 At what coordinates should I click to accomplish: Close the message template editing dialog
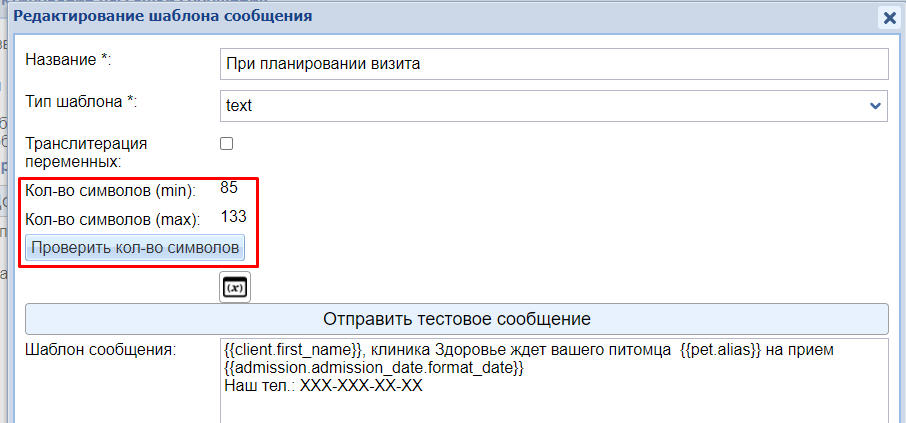tap(888, 17)
